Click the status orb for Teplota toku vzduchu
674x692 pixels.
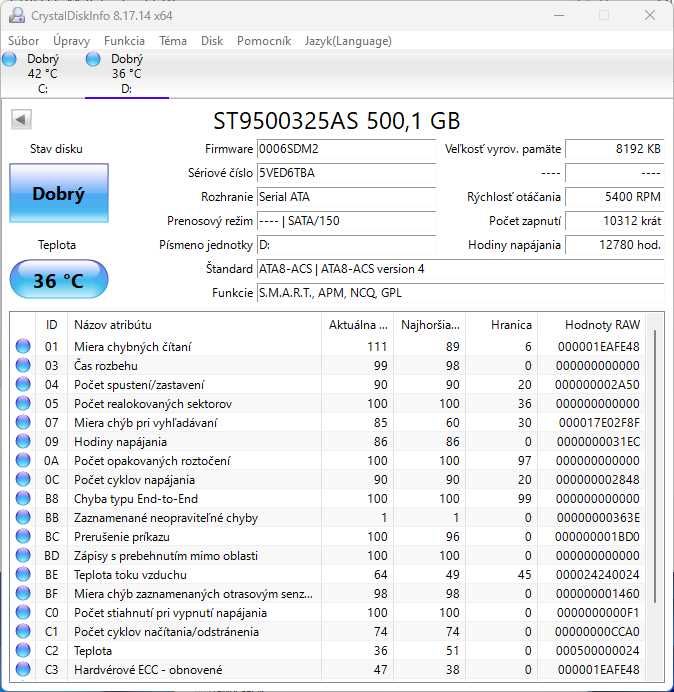click(x=23, y=574)
